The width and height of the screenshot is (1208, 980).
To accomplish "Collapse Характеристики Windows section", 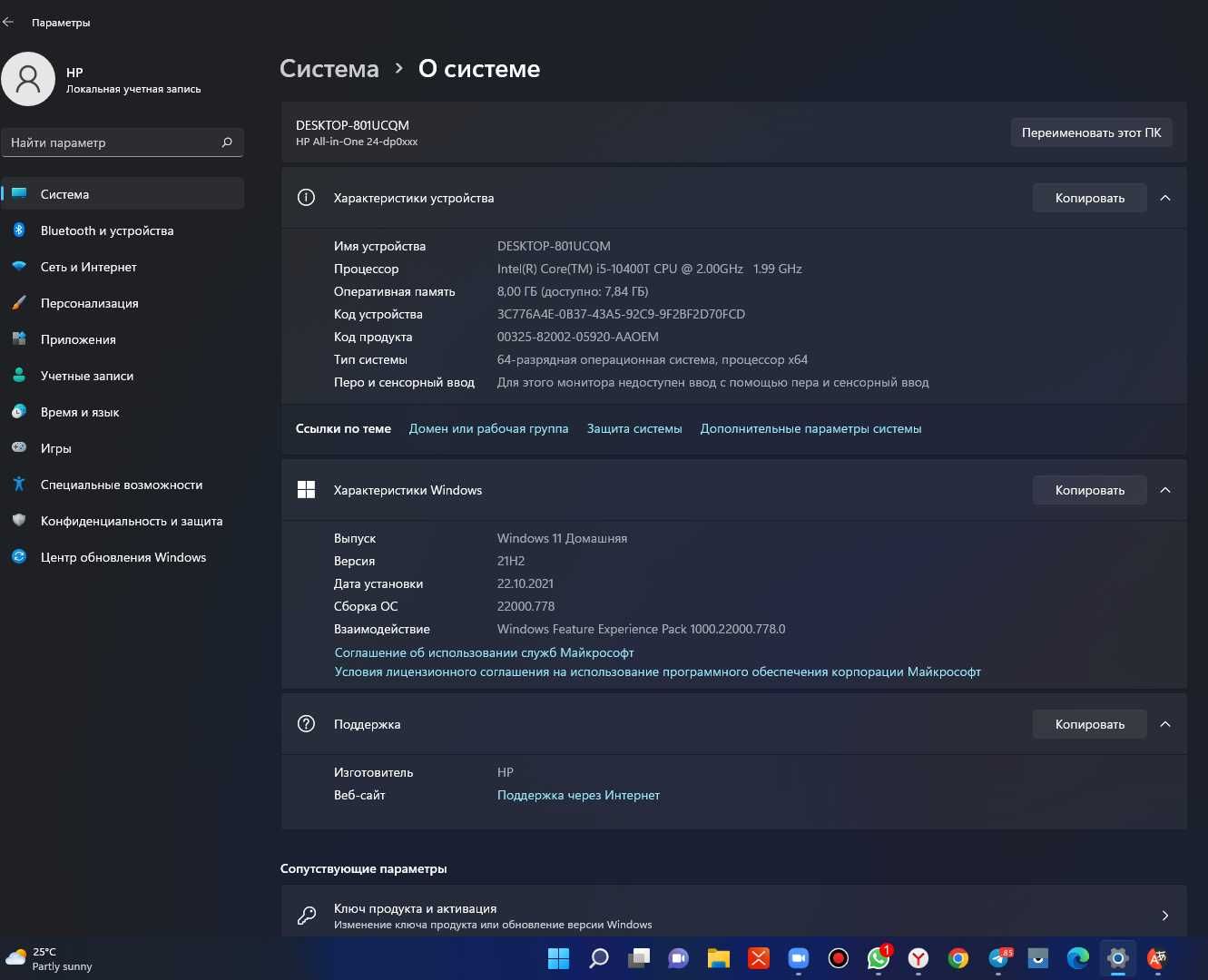I will tap(1165, 490).
